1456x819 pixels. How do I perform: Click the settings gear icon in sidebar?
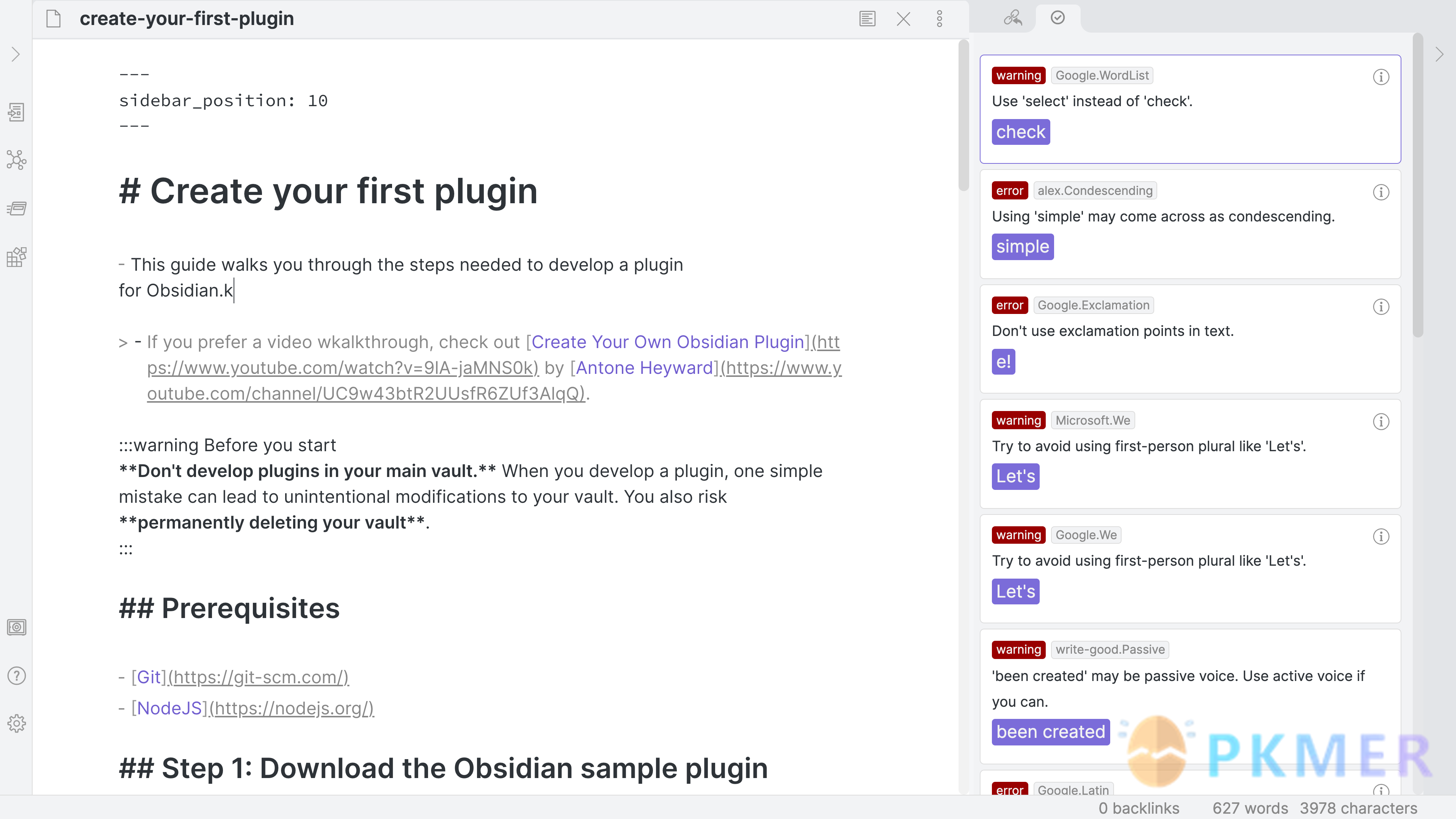click(17, 724)
